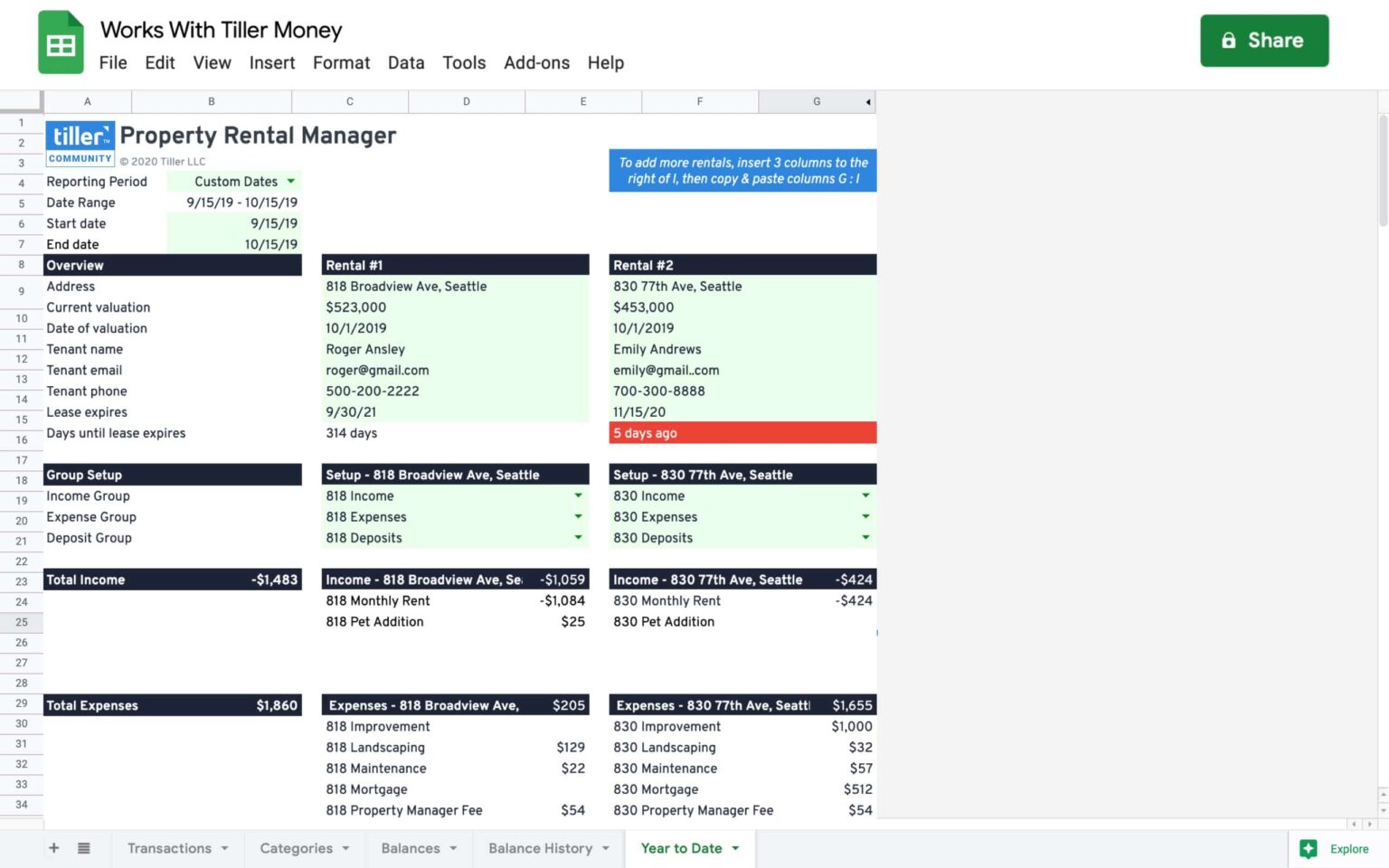Open the 818 Income group dropdown

pyautogui.click(x=579, y=495)
